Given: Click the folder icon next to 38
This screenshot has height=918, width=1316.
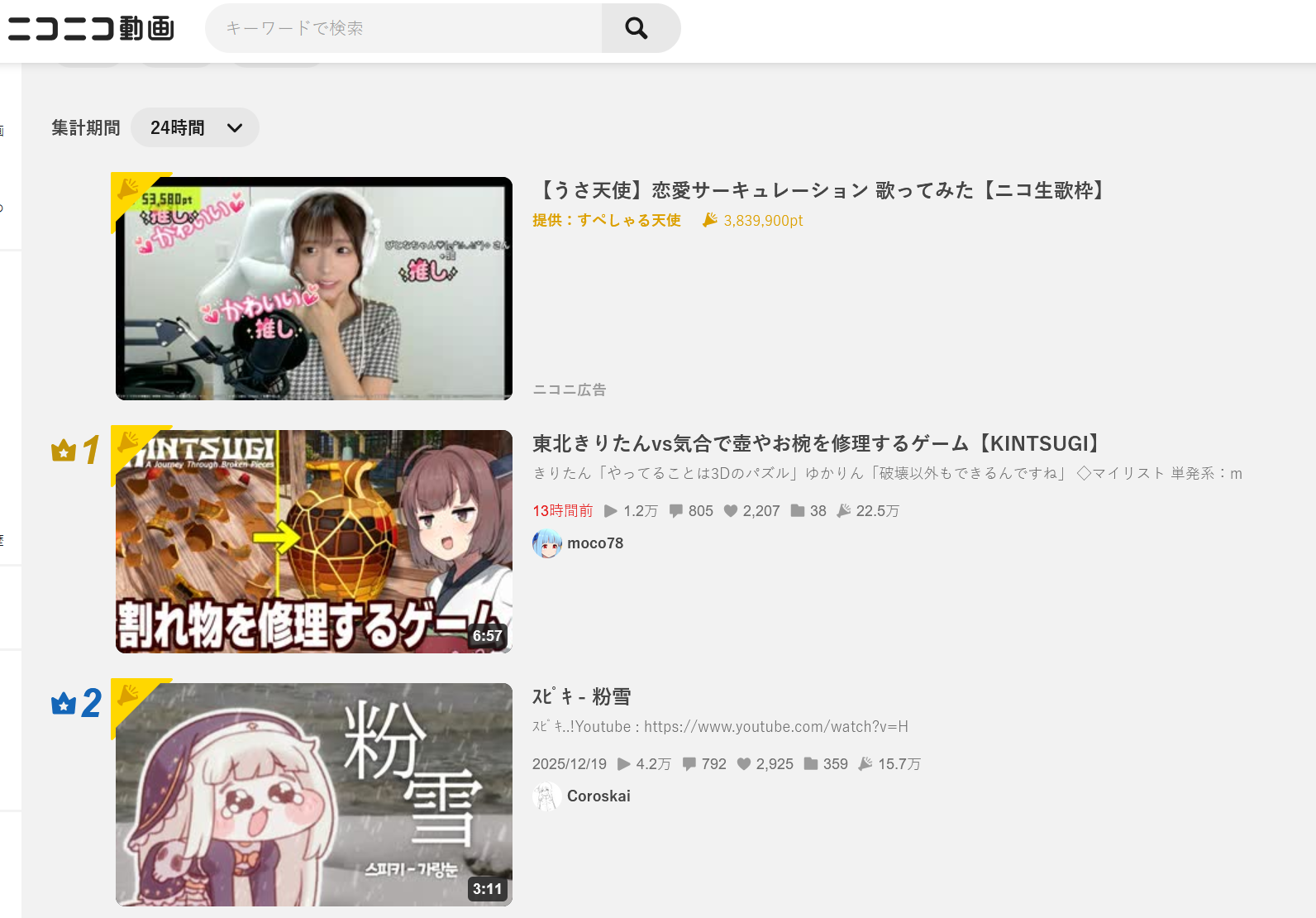Looking at the screenshot, I should click(x=798, y=511).
